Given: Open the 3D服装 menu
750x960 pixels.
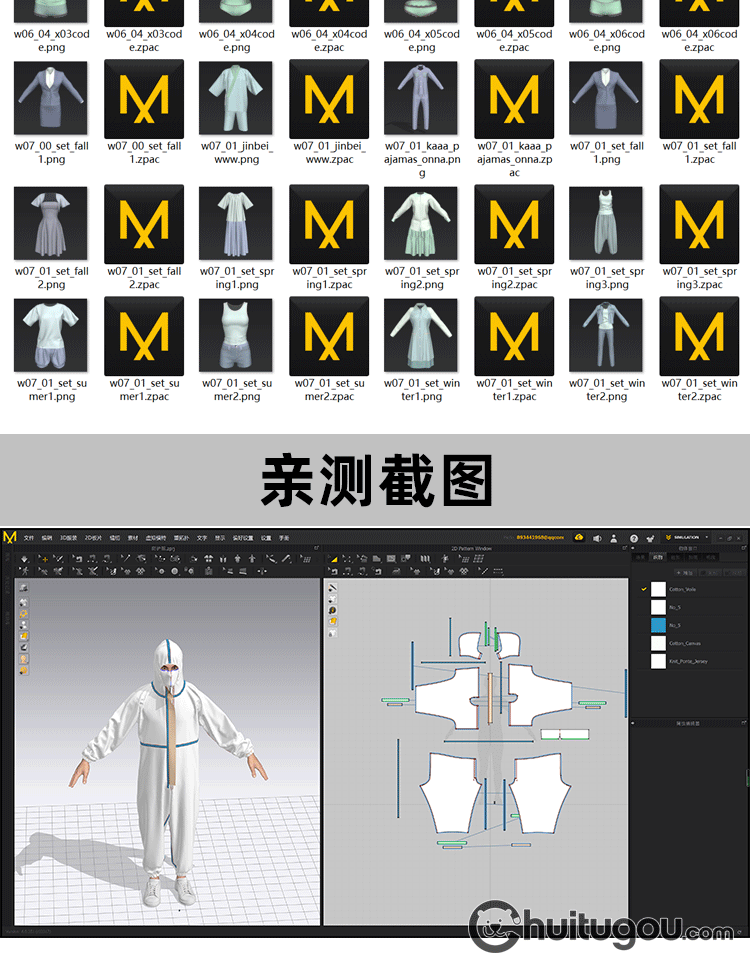Looking at the screenshot, I should coord(68,538).
